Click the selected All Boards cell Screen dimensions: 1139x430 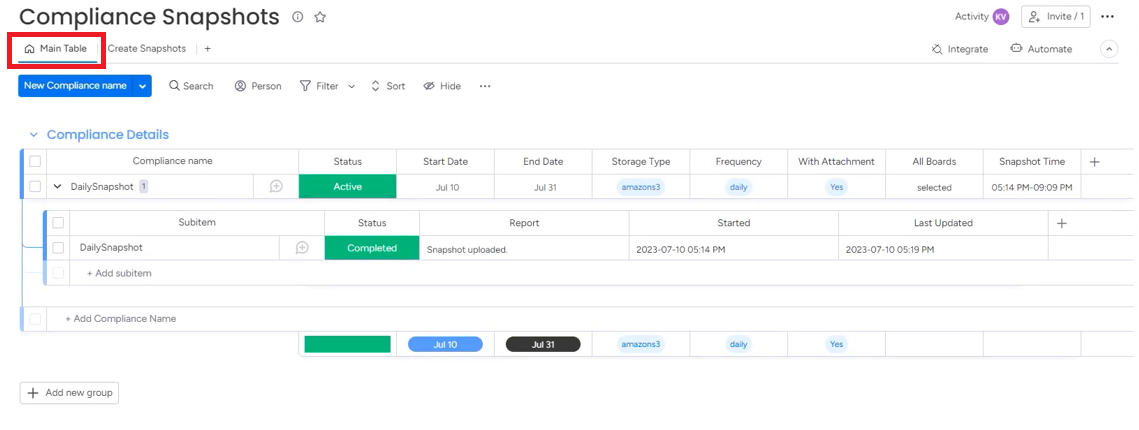pos(934,187)
